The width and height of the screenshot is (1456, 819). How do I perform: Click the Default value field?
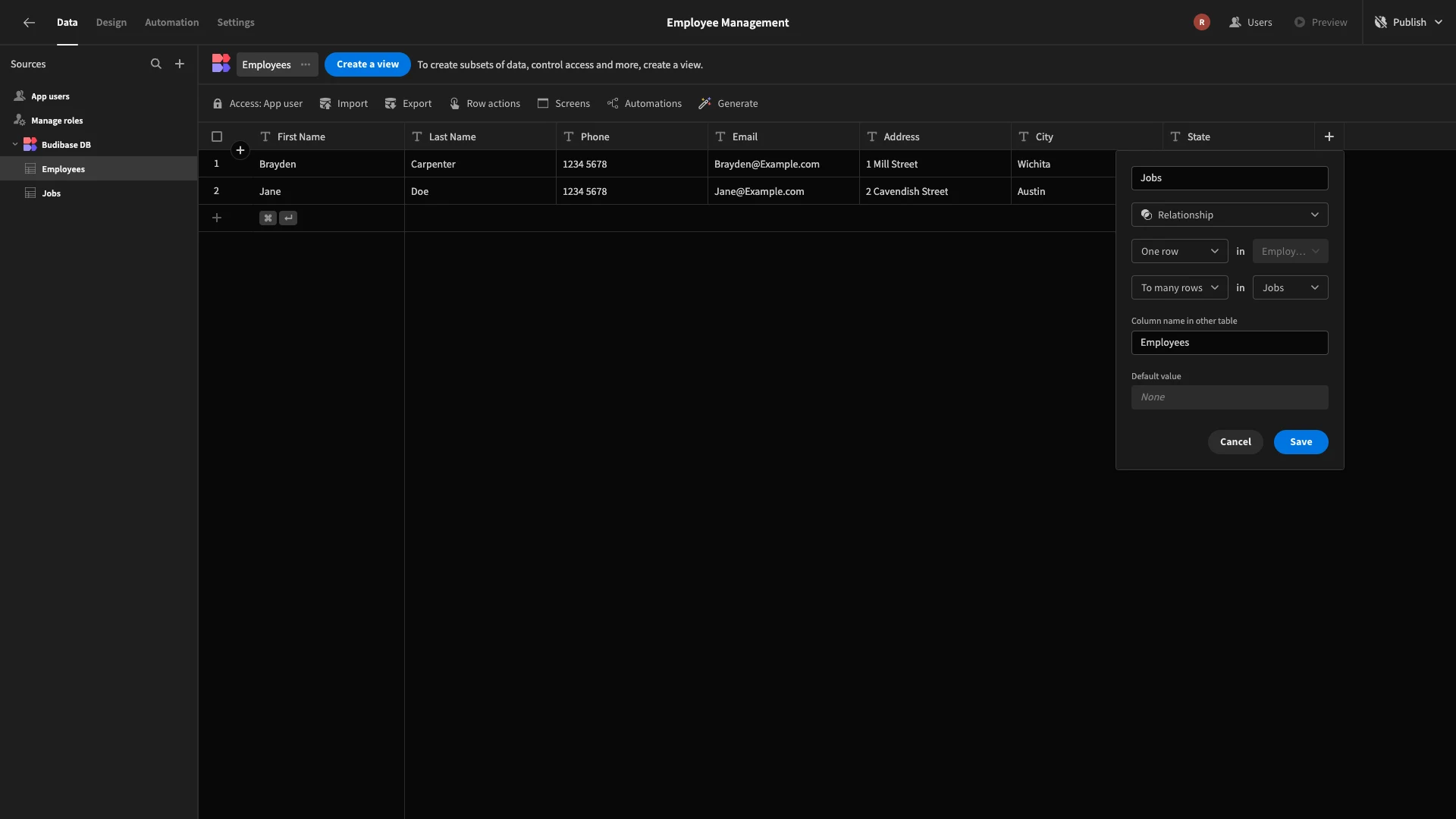pos(1230,397)
